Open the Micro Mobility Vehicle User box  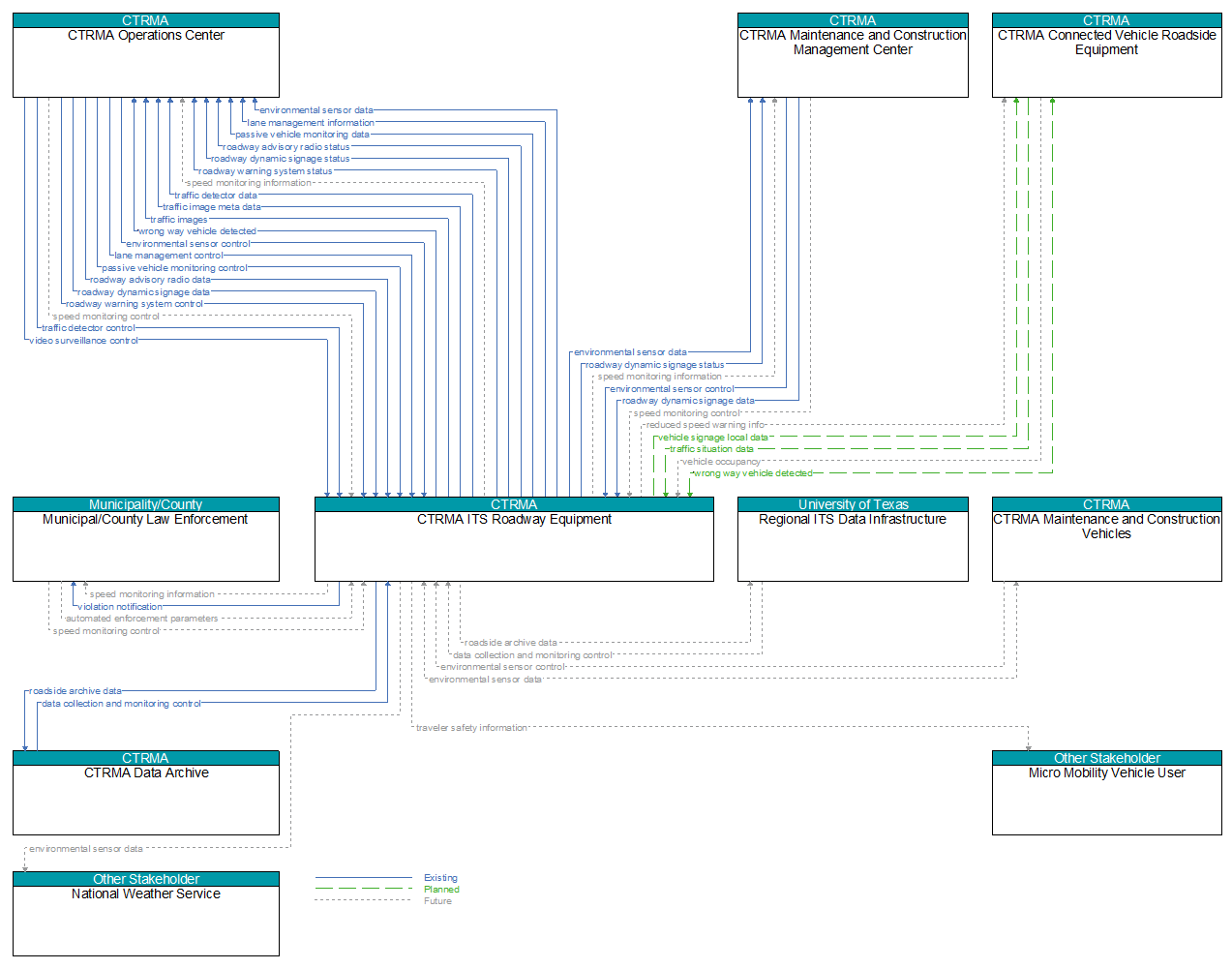(x=1106, y=793)
